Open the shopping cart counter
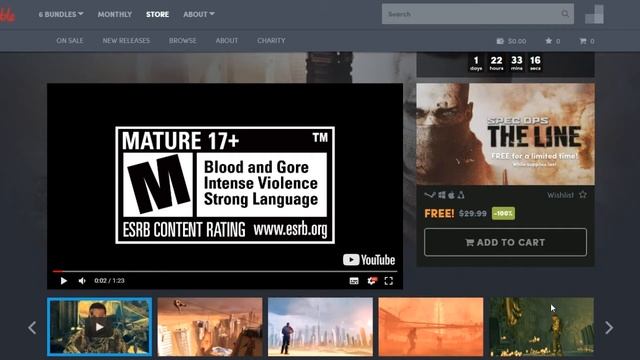The image size is (640, 360). (x=587, y=41)
